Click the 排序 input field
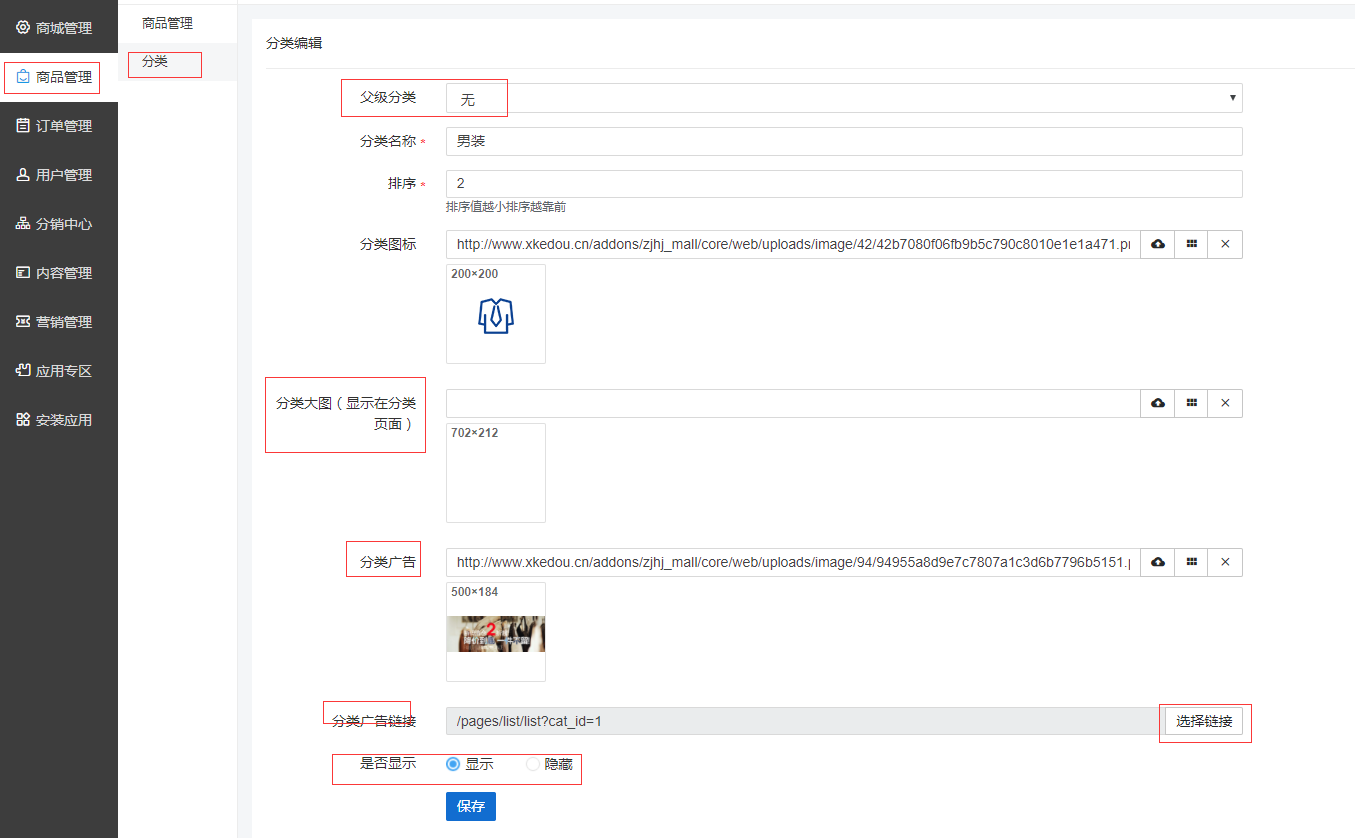Screen dimensions: 1355x838 (843, 184)
